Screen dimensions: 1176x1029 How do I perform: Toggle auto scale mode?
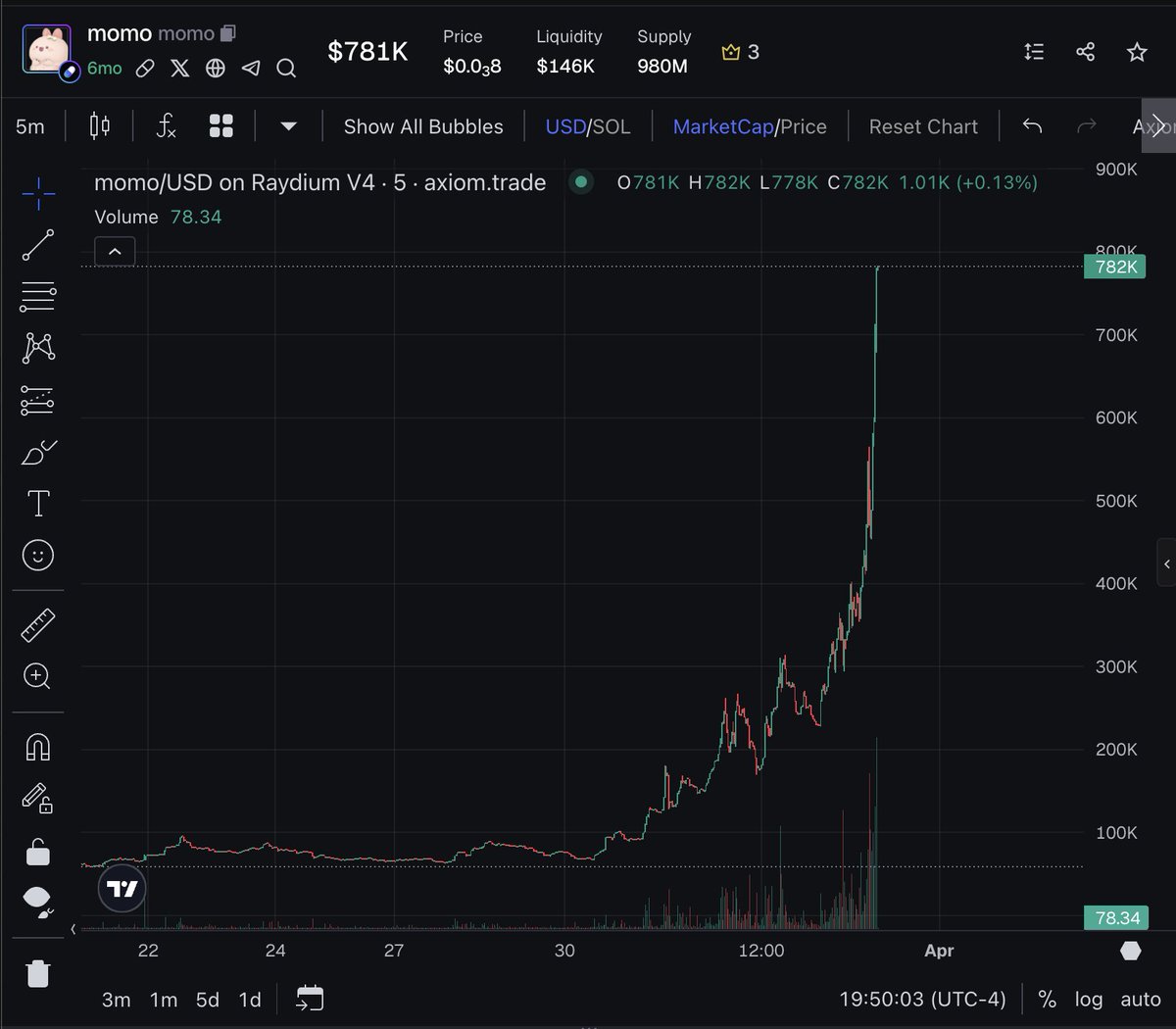tap(1141, 1000)
